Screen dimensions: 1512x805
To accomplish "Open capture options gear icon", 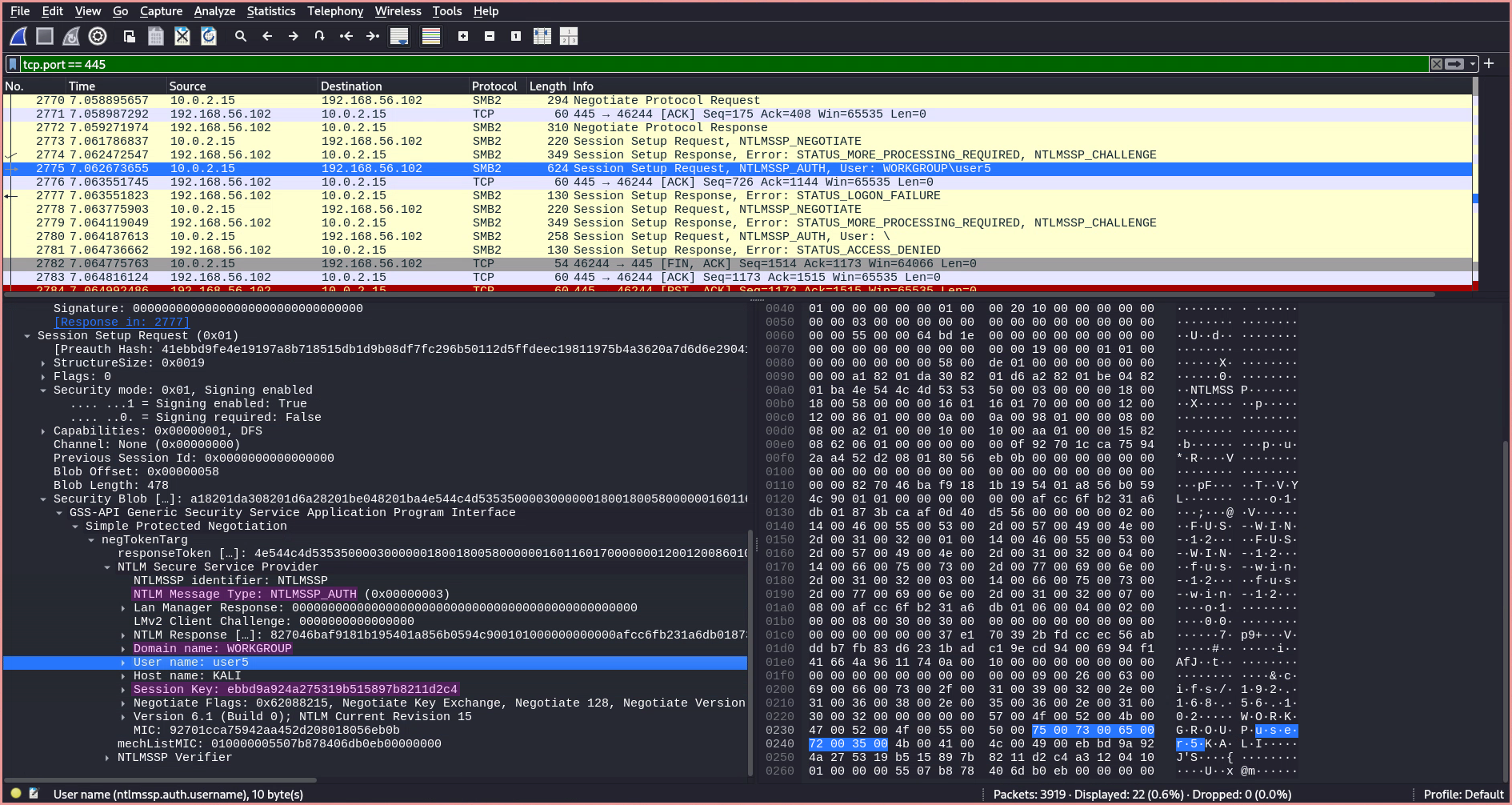I will point(98,36).
